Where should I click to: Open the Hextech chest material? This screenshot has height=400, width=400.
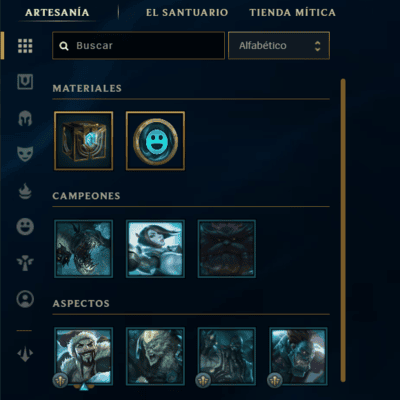[84, 141]
